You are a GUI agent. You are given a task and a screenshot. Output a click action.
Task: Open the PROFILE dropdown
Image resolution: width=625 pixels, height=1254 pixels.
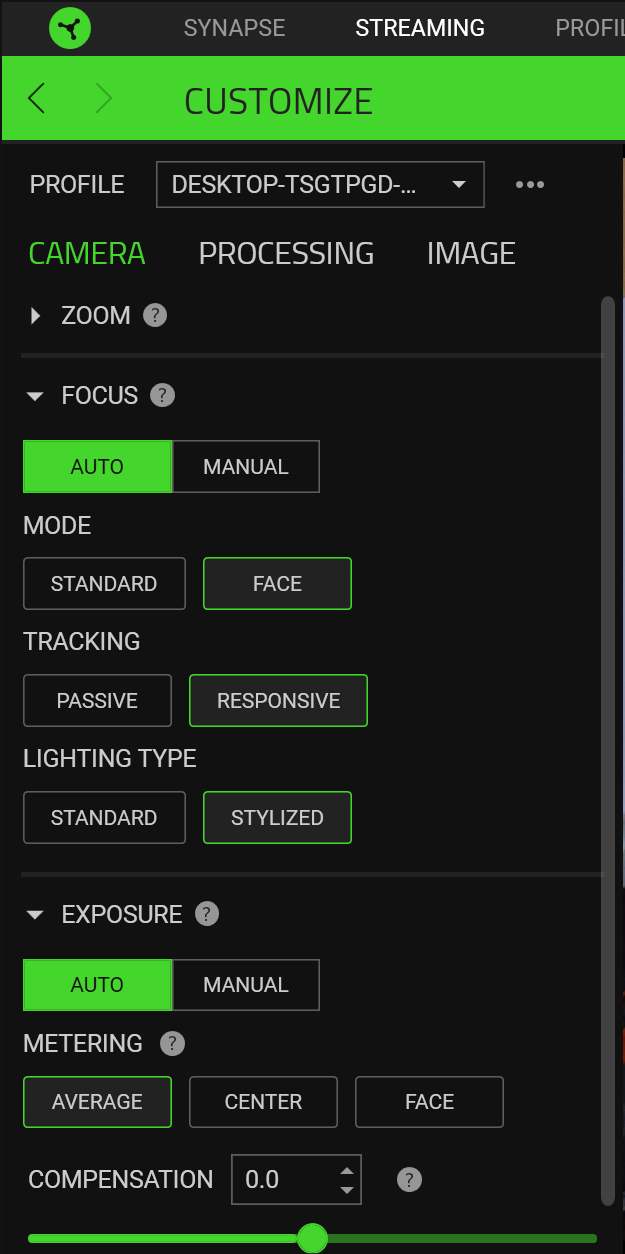pos(320,185)
